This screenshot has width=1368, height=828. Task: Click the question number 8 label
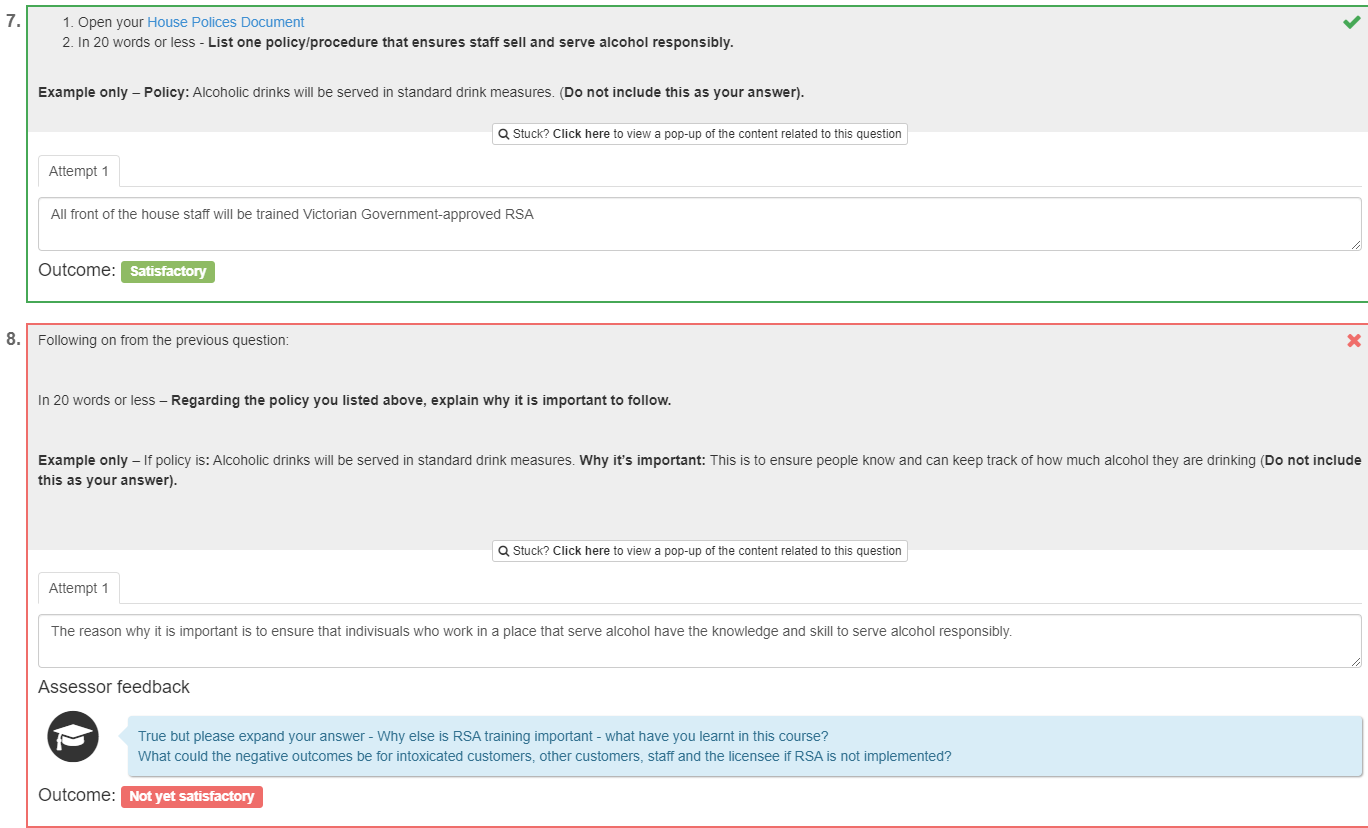click(13, 339)
